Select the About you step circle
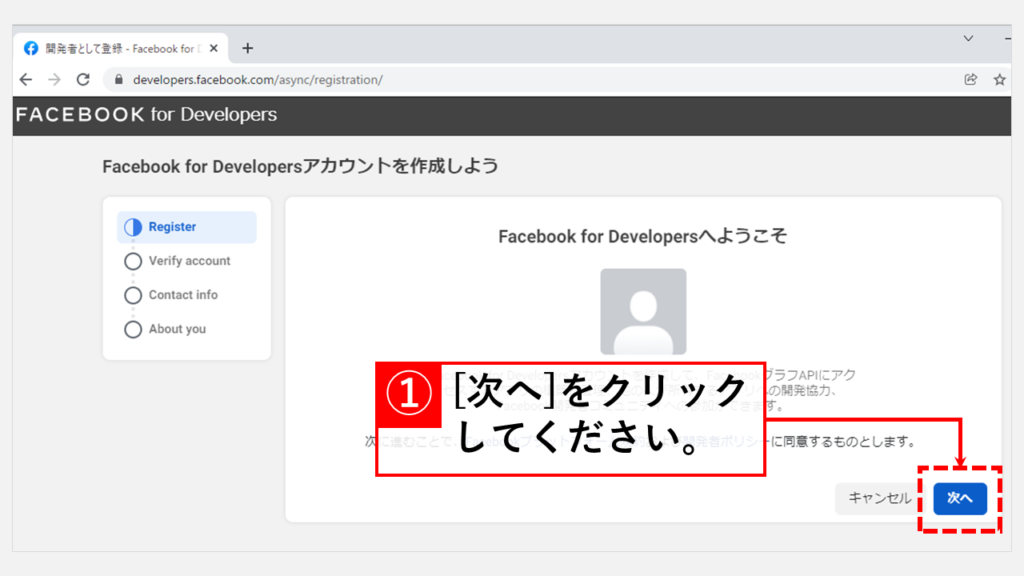 click(133, 329)
